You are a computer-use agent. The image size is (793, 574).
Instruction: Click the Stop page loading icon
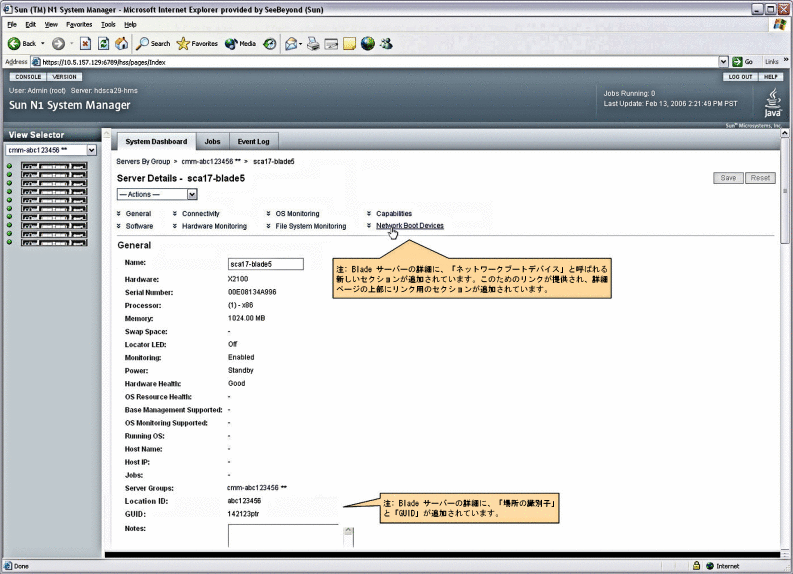click(85, 44)
